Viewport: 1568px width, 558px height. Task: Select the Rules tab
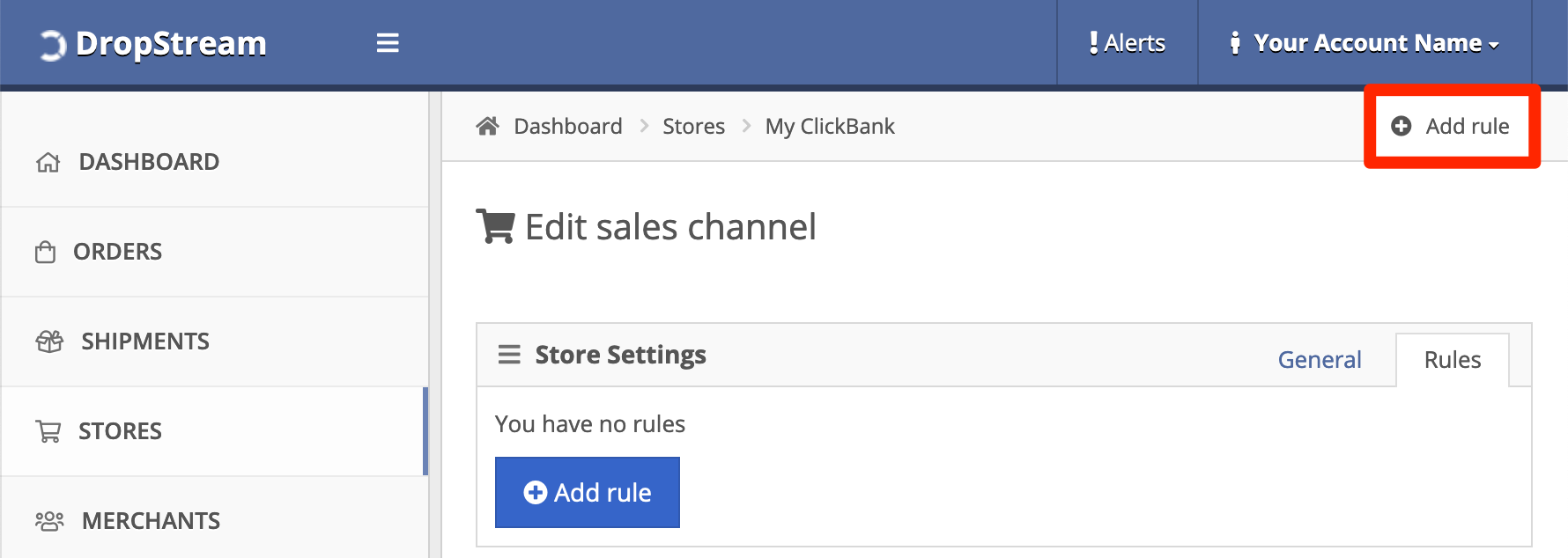[1453, 360]
